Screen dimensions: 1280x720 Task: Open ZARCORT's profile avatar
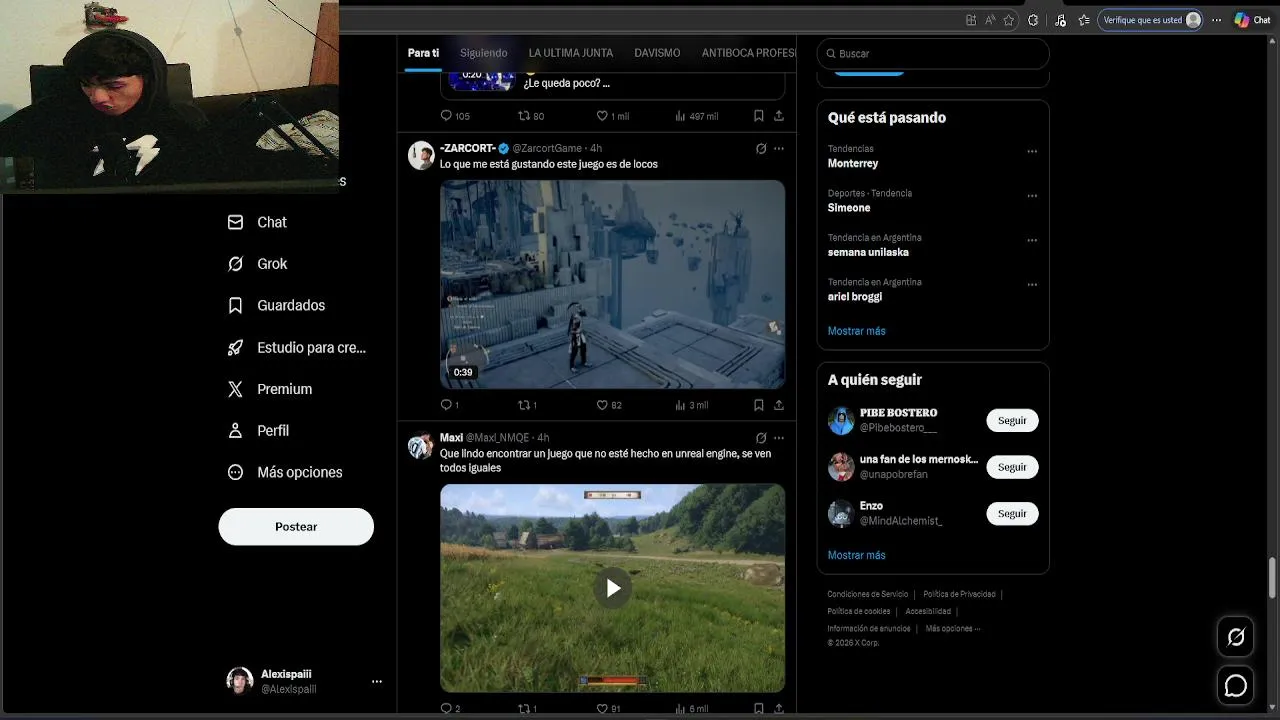(x=421, y=155)
